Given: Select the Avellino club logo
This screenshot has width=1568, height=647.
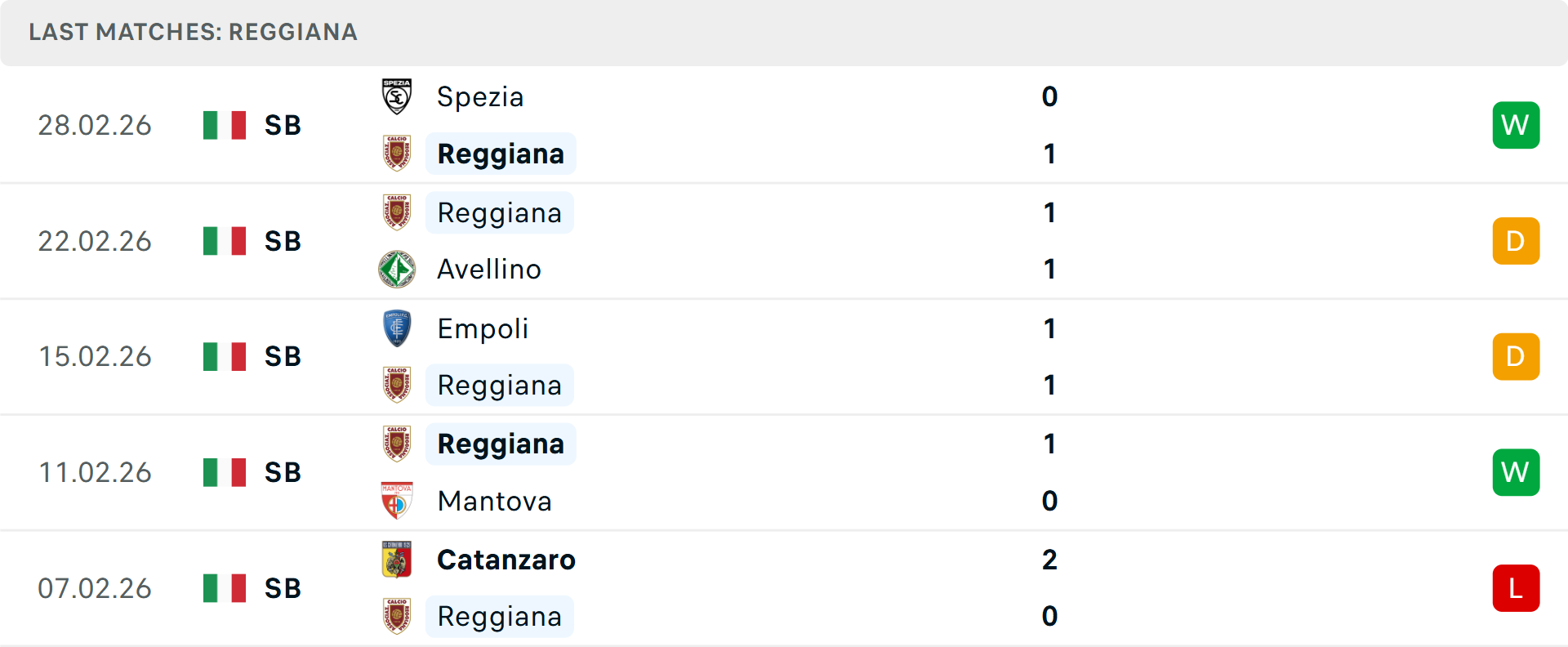Looking at the screenshot, I should pyautogui.click(x=397, y=268).
